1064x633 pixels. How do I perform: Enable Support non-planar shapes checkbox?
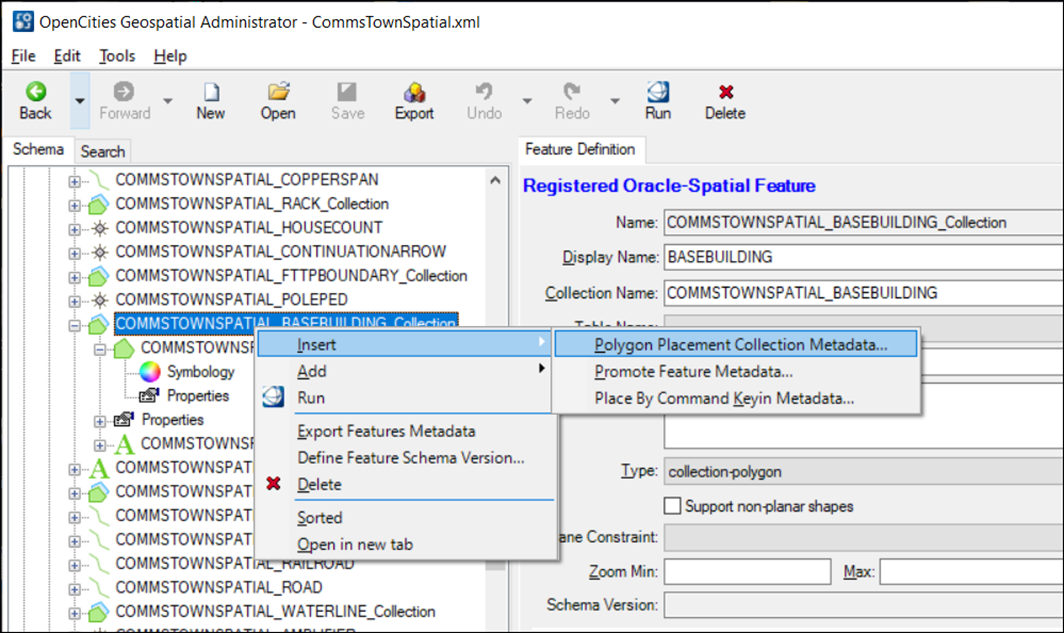tap(673, 506)
